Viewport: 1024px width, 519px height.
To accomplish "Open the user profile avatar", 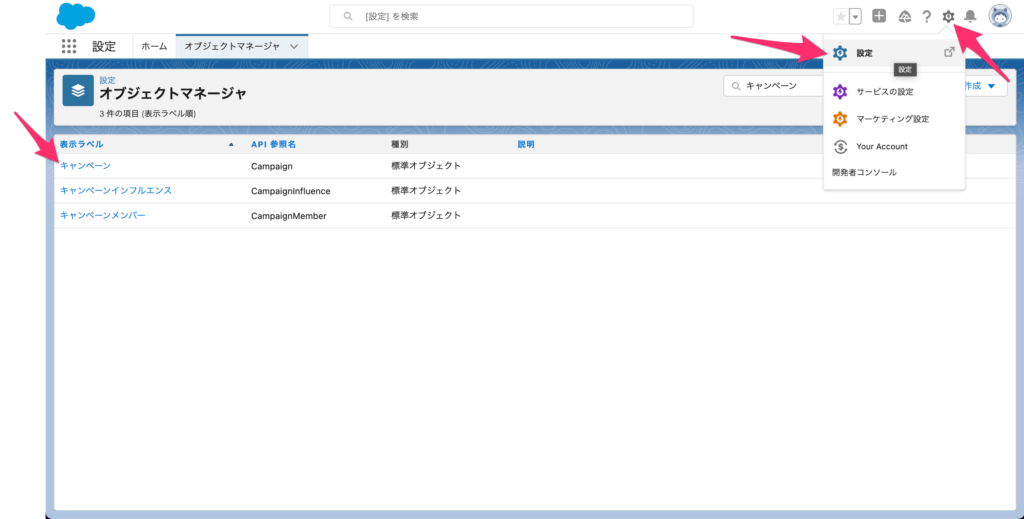I will [x=1000, y=16].
